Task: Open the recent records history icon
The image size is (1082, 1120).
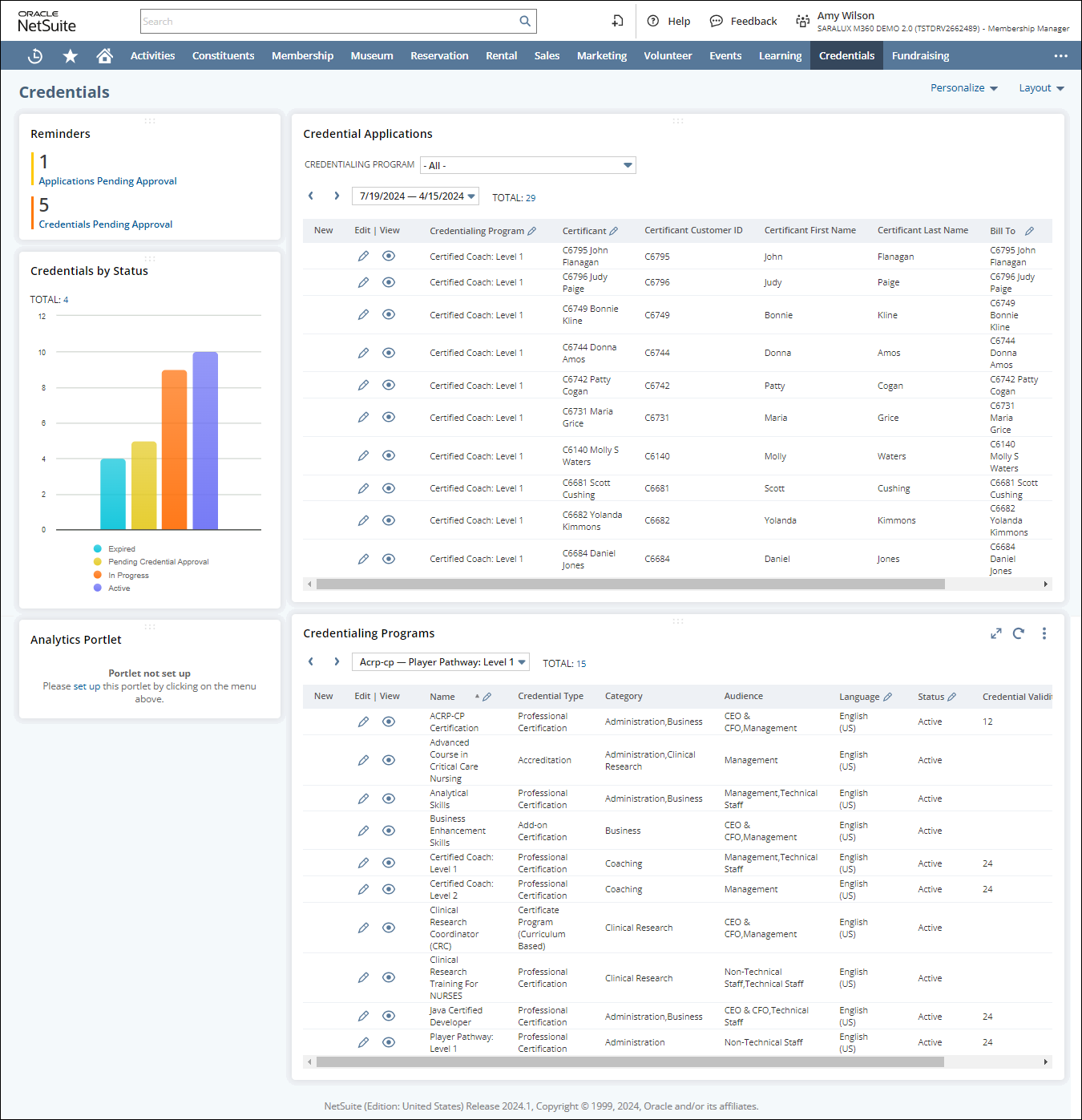Action: pyautogui.click(x=34, y=55)
